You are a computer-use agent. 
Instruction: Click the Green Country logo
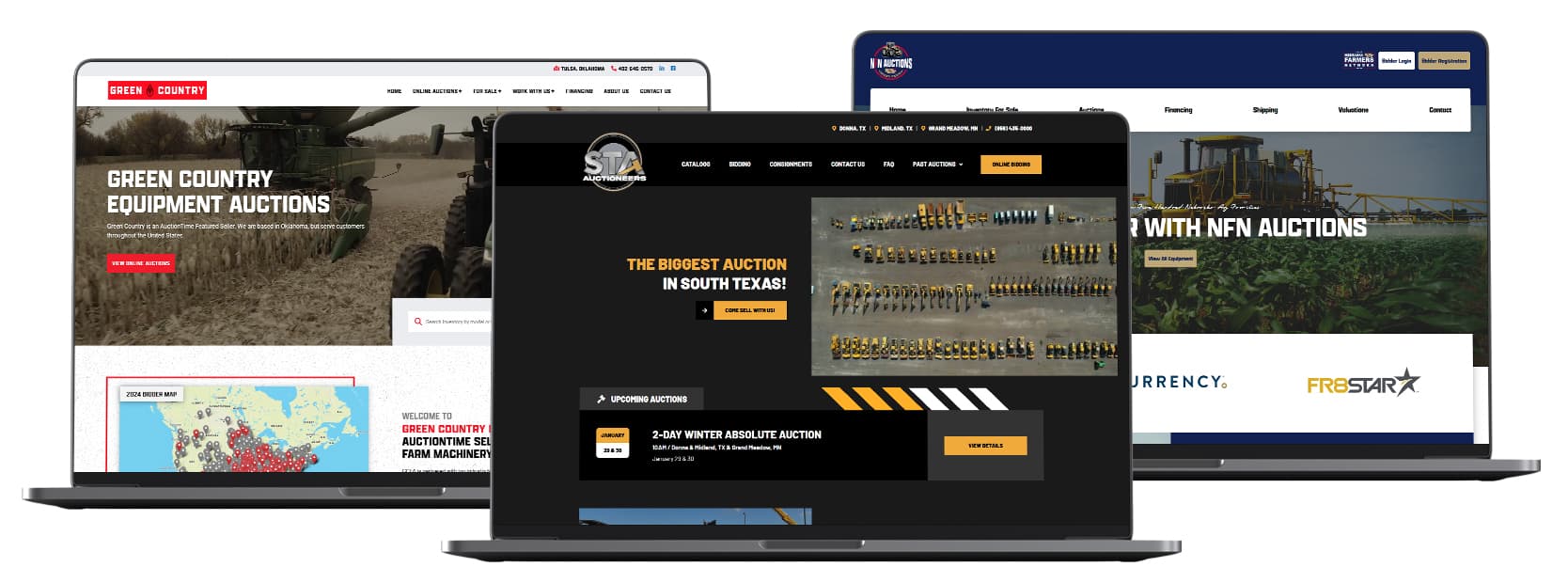[157, 90]
